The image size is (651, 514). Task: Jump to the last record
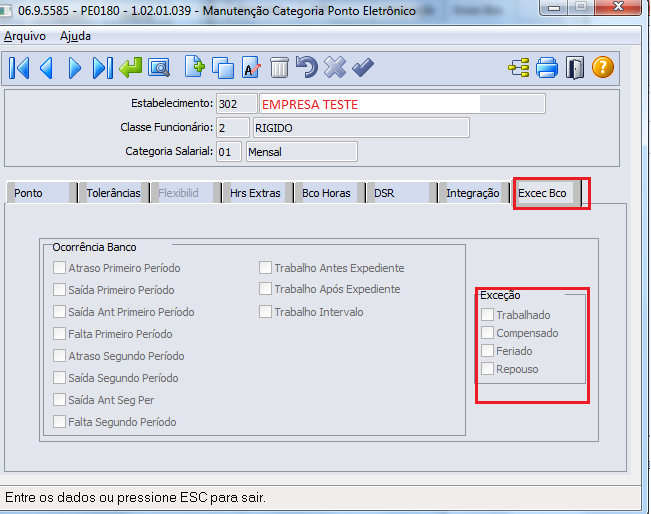(103, 68)
